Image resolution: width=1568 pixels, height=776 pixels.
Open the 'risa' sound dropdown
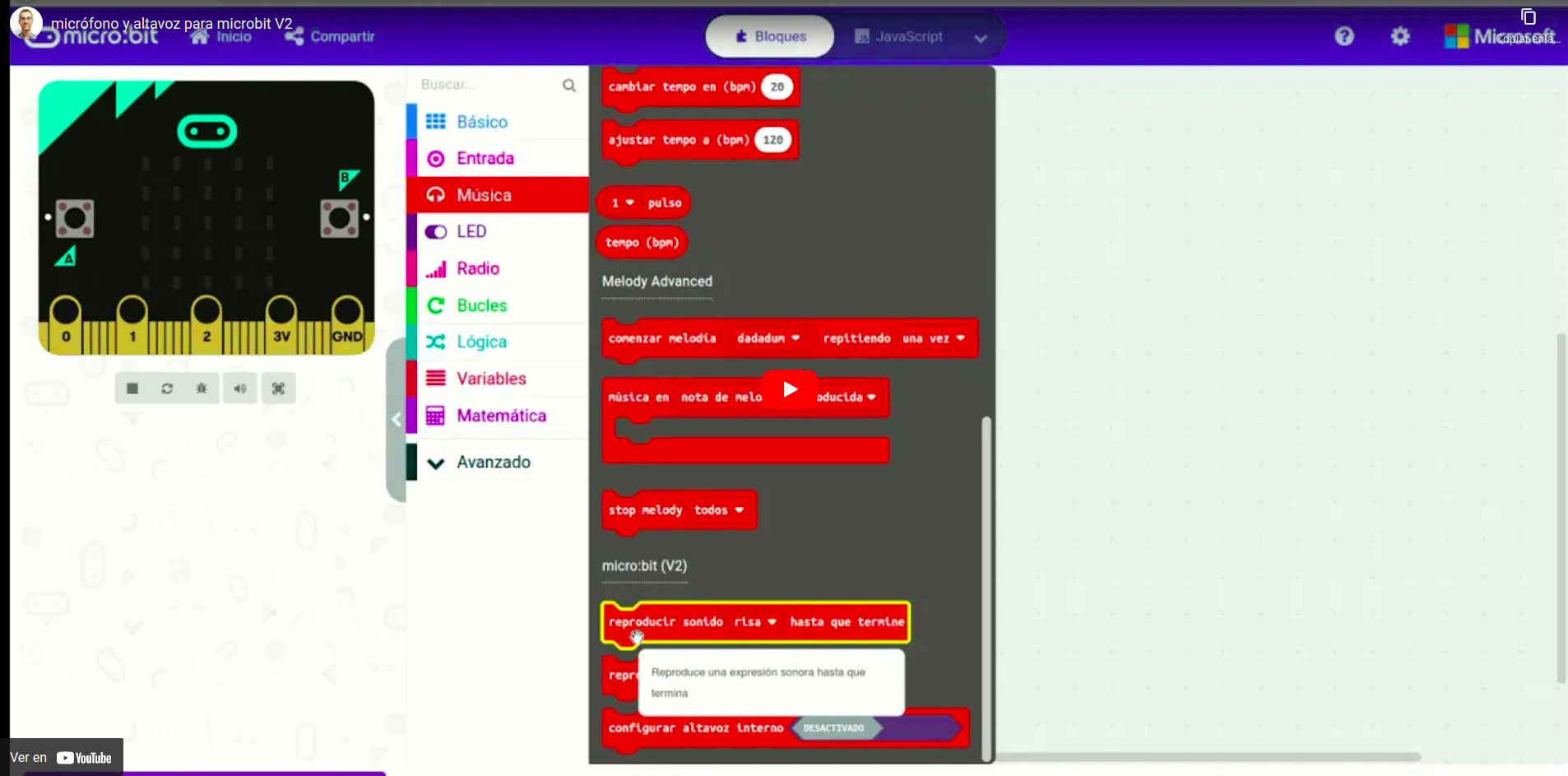coord(755,622)
